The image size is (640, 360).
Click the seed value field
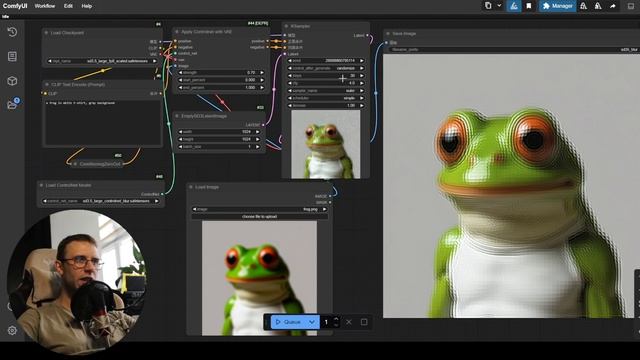pos(326,61)
